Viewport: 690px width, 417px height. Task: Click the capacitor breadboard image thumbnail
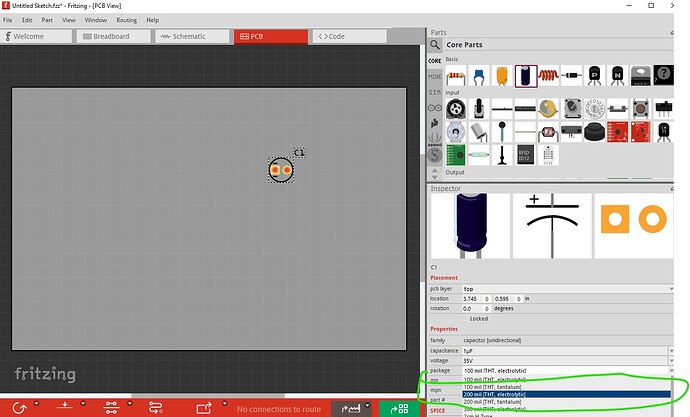click(470, 226)
